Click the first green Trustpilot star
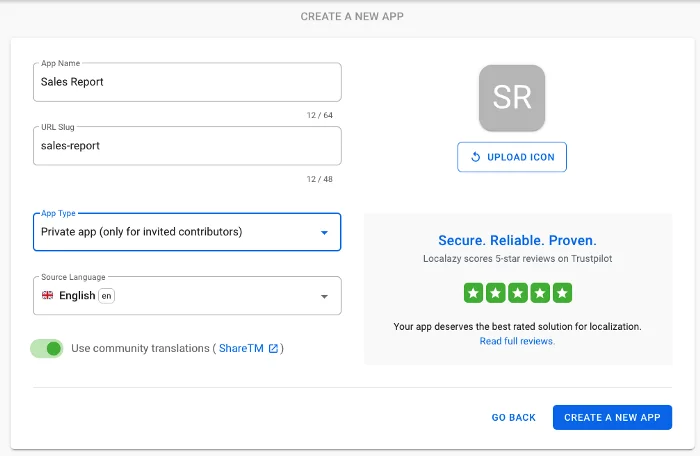The image size is (700, 456). 473,293
